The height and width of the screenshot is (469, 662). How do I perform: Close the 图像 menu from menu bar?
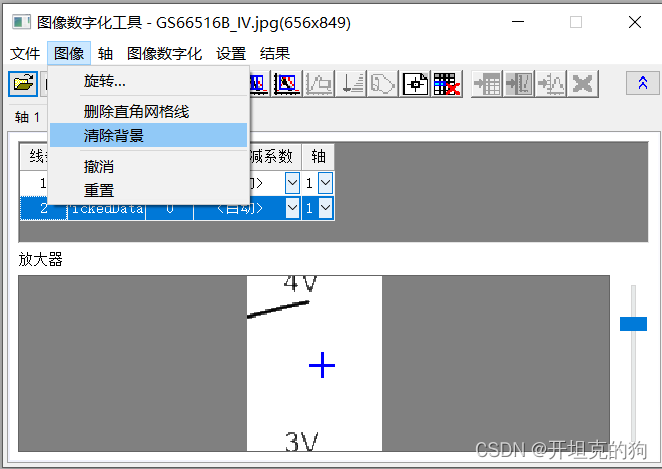click(69, 54)
